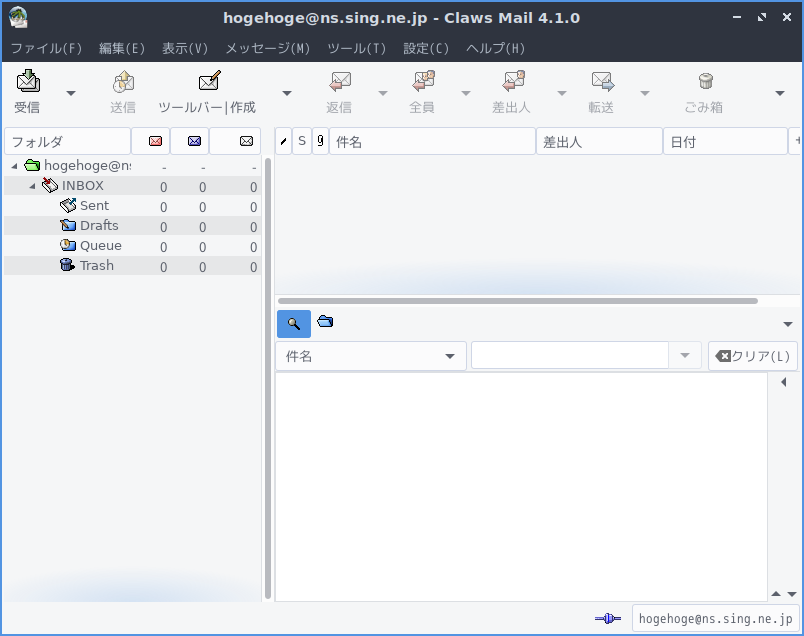The height and width of the screenshot is (636, 804).
Task: Open the 編集(E) menu
Action: 122,48
